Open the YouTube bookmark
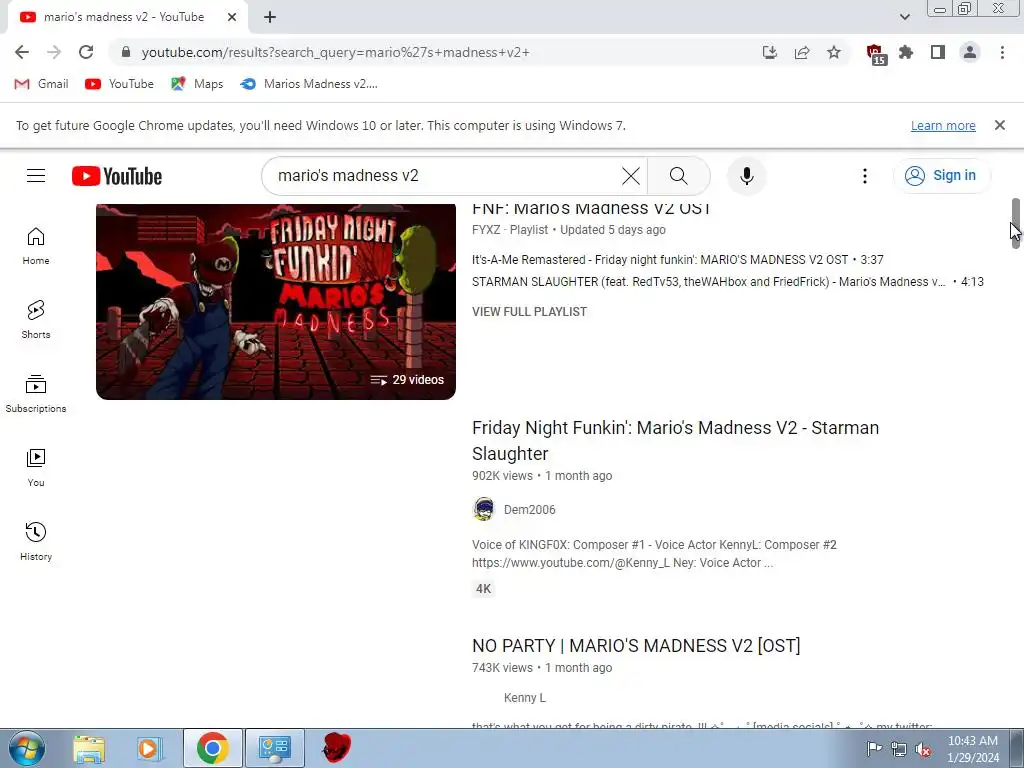The image size is (1024, 768). pos(120,84)
